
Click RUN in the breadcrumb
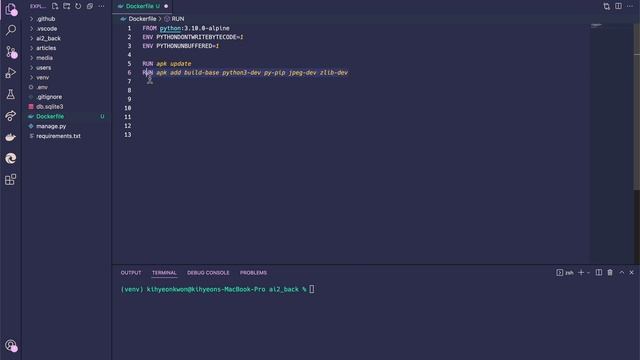[178, 19]
